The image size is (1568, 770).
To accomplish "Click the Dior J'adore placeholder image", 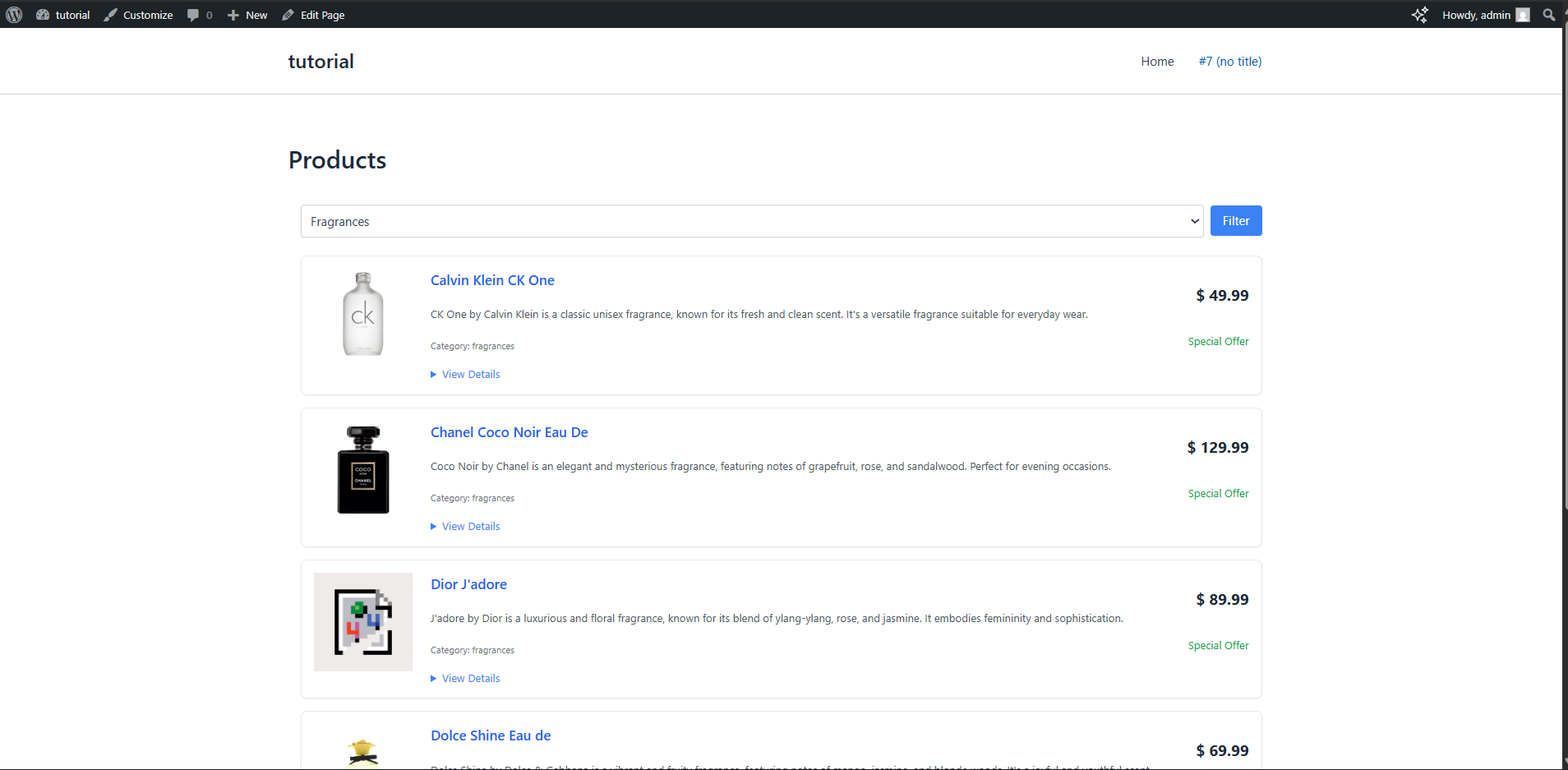I will (363, 622).
